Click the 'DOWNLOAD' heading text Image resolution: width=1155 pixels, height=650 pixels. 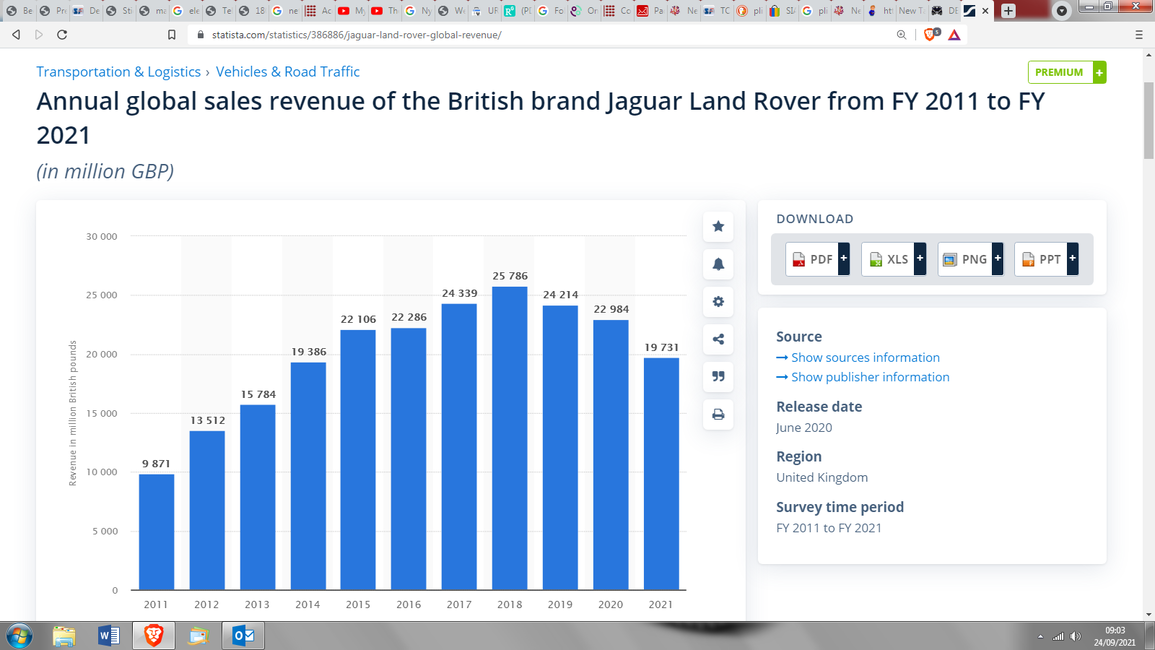point(815,219)
